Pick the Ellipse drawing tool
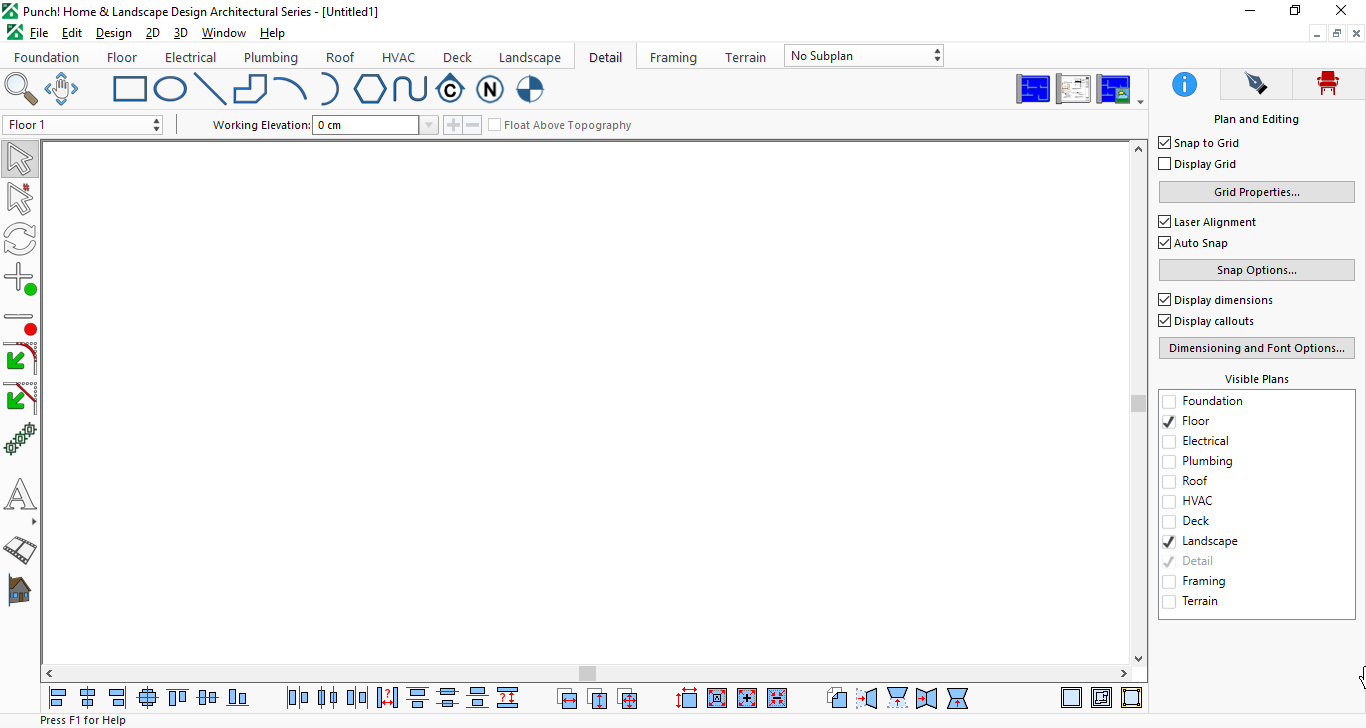Screen dimensions: 1366x728 (170, 90)
